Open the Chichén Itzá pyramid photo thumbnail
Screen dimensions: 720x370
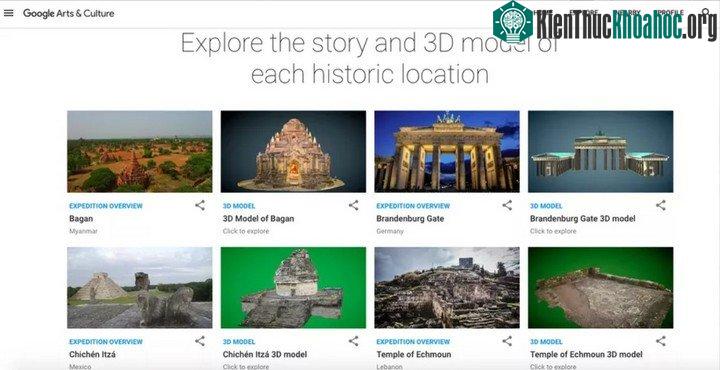click(140, 287)
